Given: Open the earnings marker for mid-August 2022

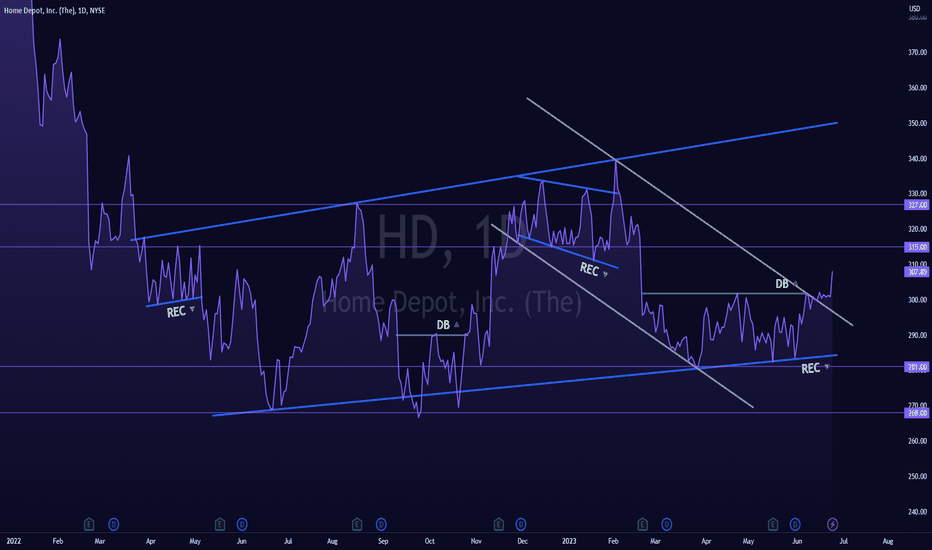Looking at the screenshot, I should click(357, 524).
